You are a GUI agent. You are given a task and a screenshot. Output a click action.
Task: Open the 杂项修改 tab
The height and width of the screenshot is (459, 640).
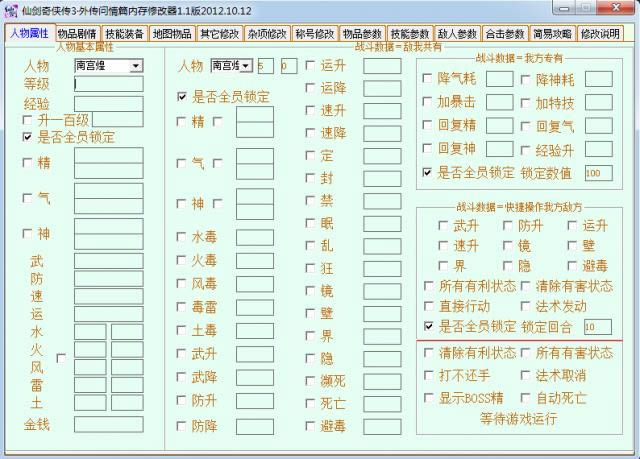pos(267,34)
